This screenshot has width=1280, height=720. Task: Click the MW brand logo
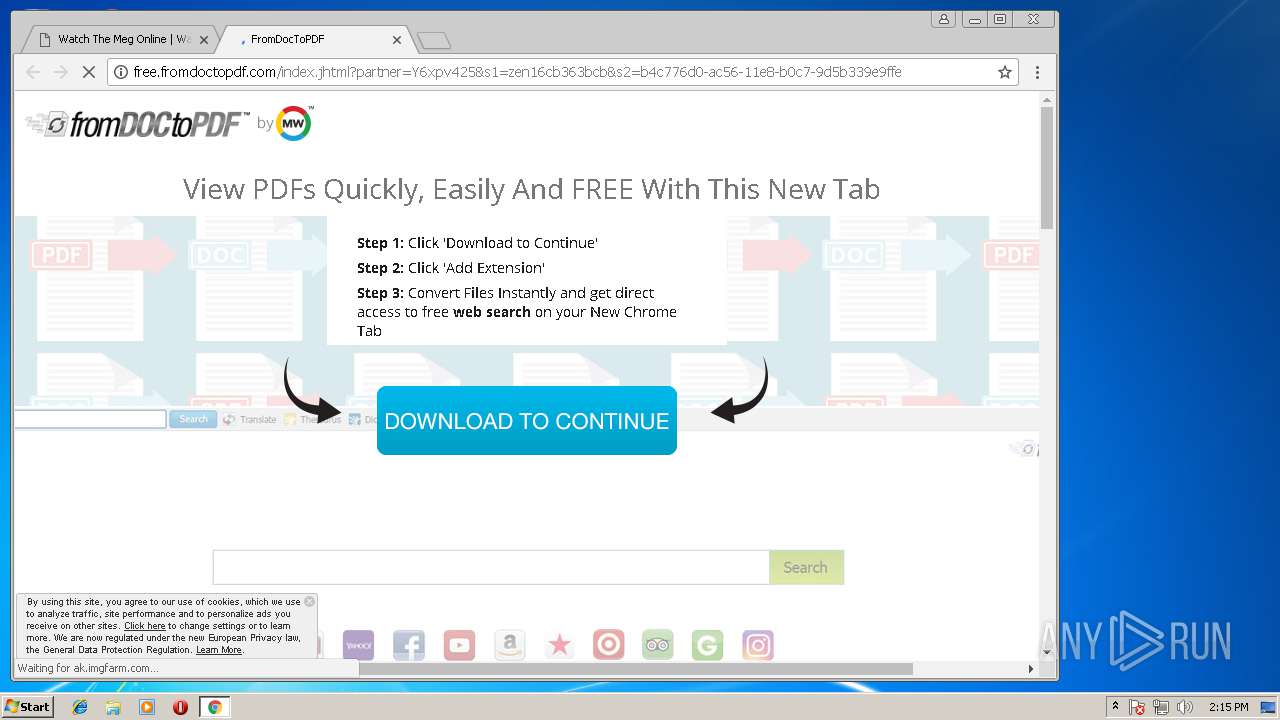[x=294, y=123]
